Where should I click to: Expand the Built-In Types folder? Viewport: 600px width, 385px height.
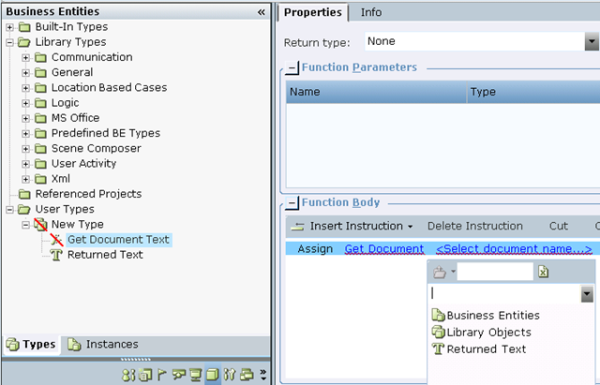coord(10,27)
